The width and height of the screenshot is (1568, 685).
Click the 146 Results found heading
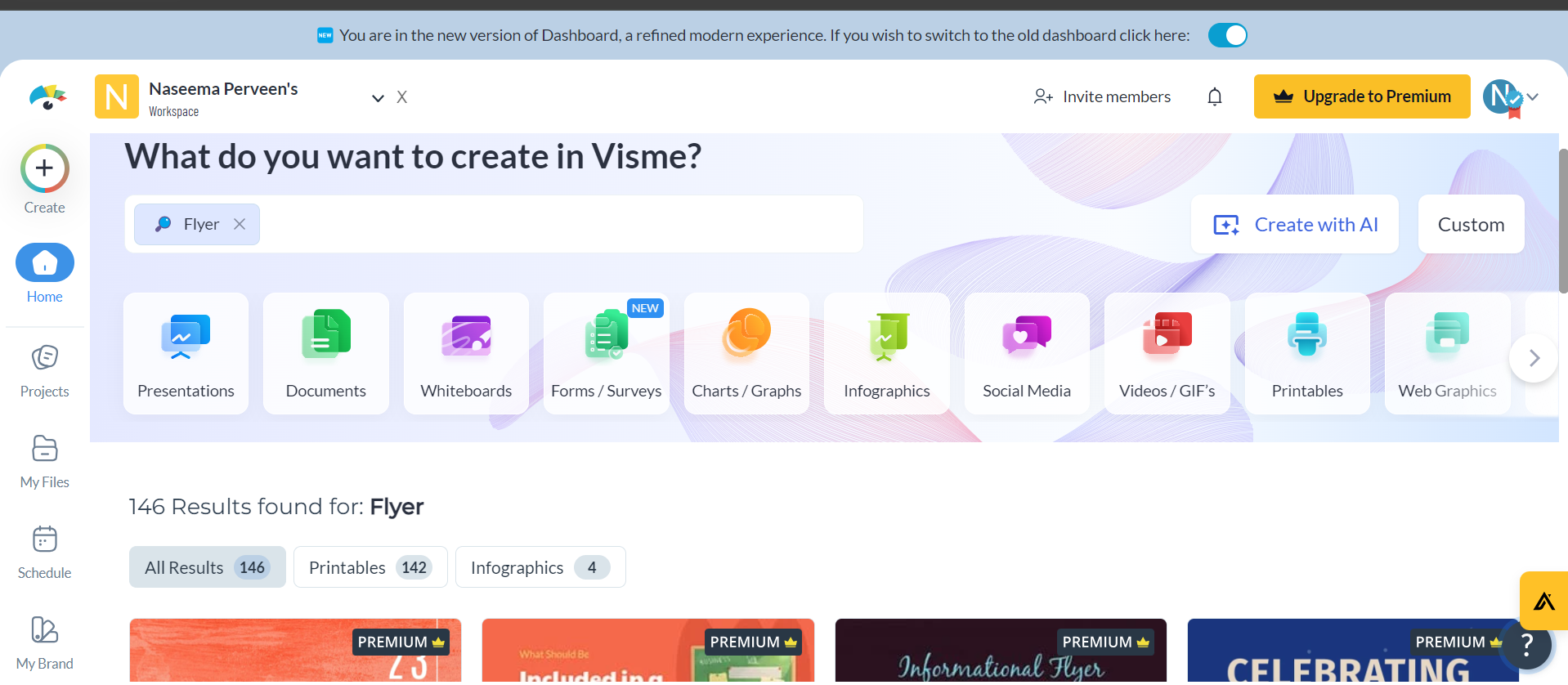pos(276,507)
